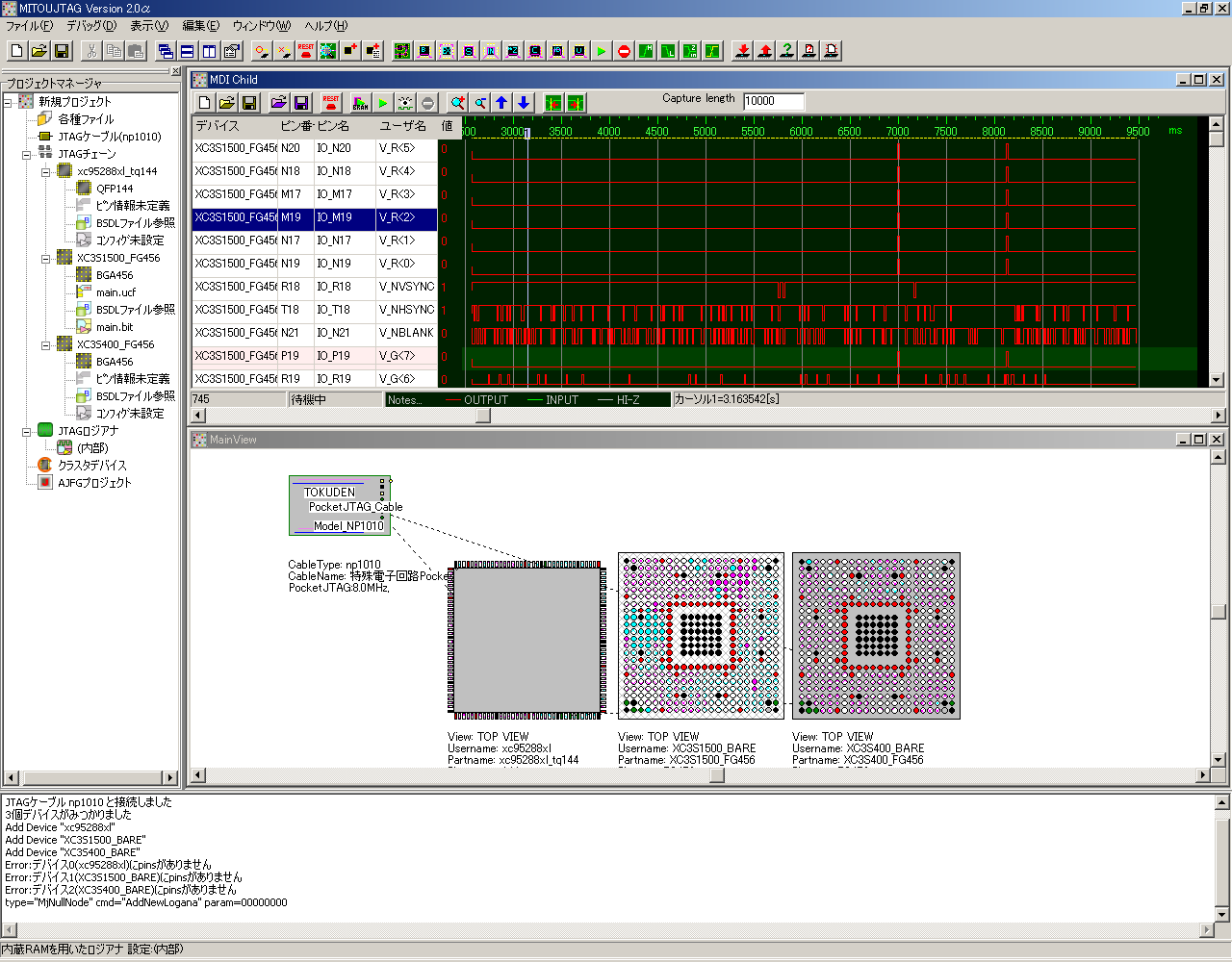Click the blue down arrow icon
The image size is (1232, 962).
click(524, 103)
